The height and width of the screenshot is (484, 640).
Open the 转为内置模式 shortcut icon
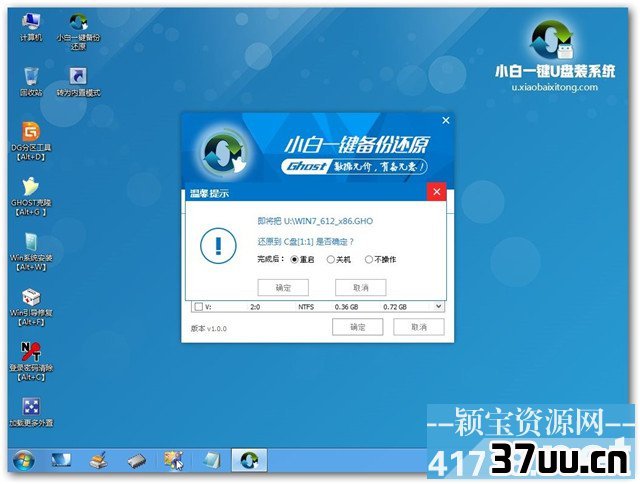(78, 82)
